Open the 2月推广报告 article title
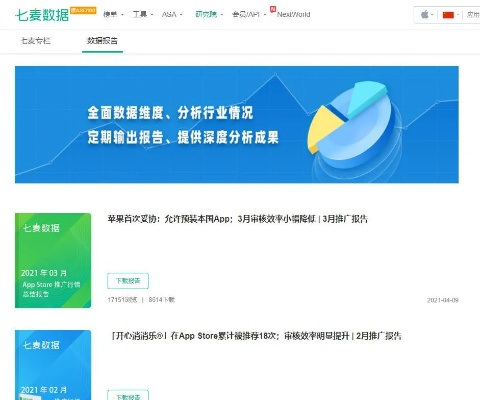Image resolution: width=480 pixels, height=400 pixels. pyautogui.click(x=256, y=336)
